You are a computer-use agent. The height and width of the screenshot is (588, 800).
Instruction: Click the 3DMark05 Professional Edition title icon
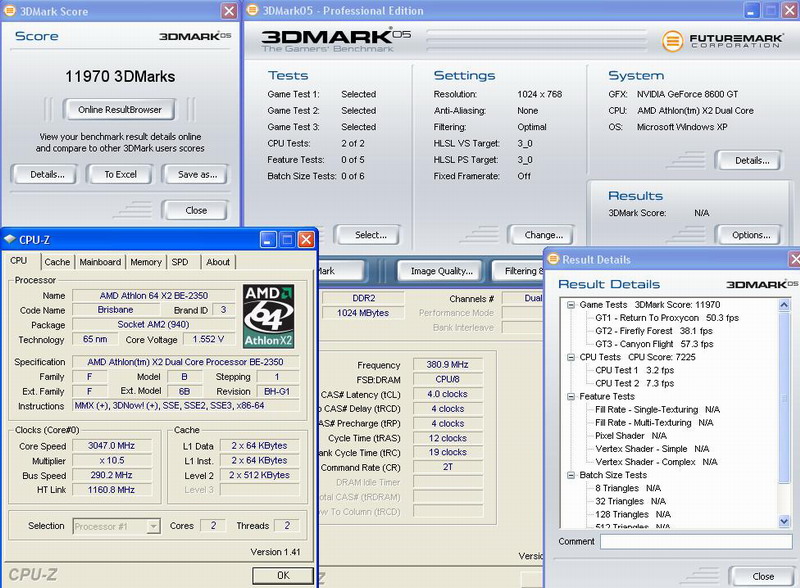coord(252,11)
